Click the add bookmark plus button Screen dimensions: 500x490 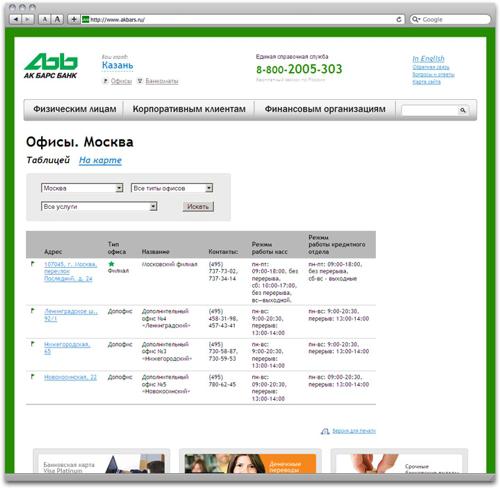(74, 19)
